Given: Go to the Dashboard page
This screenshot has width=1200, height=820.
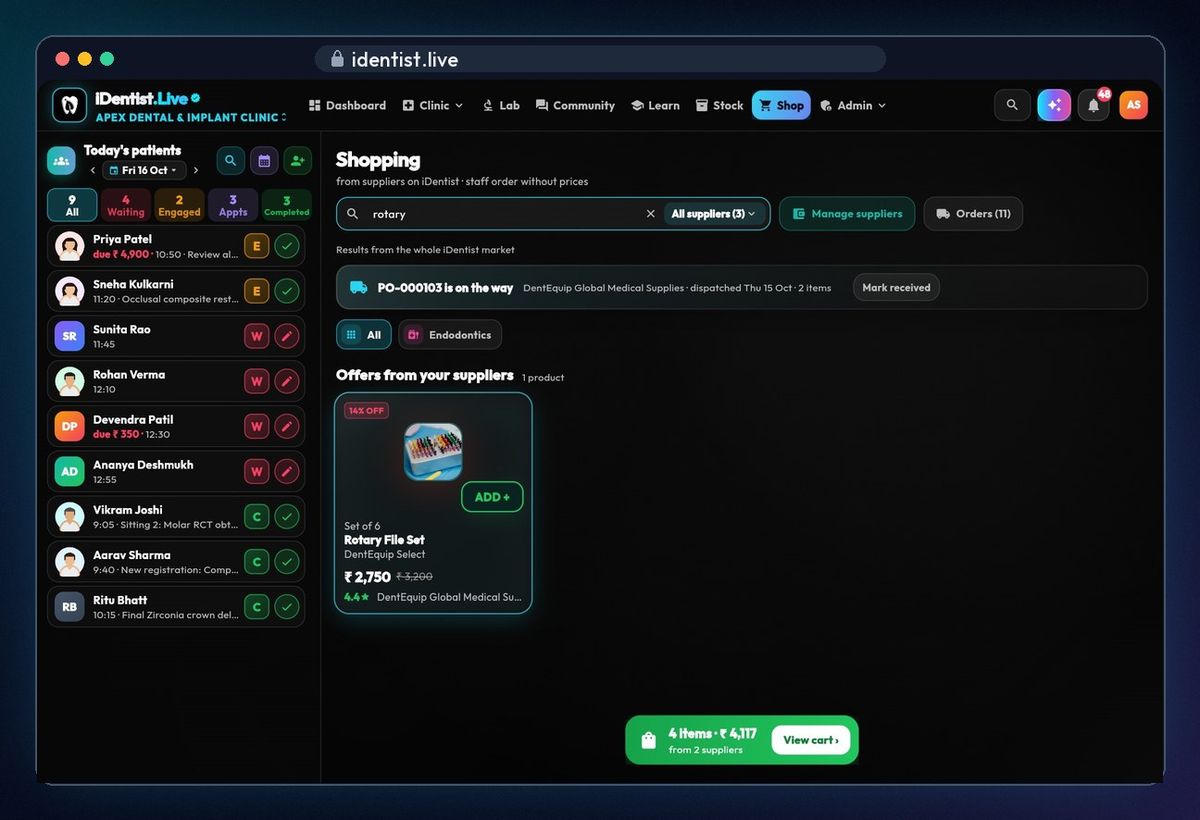Looking at the screenshot, I should (347, 105).
